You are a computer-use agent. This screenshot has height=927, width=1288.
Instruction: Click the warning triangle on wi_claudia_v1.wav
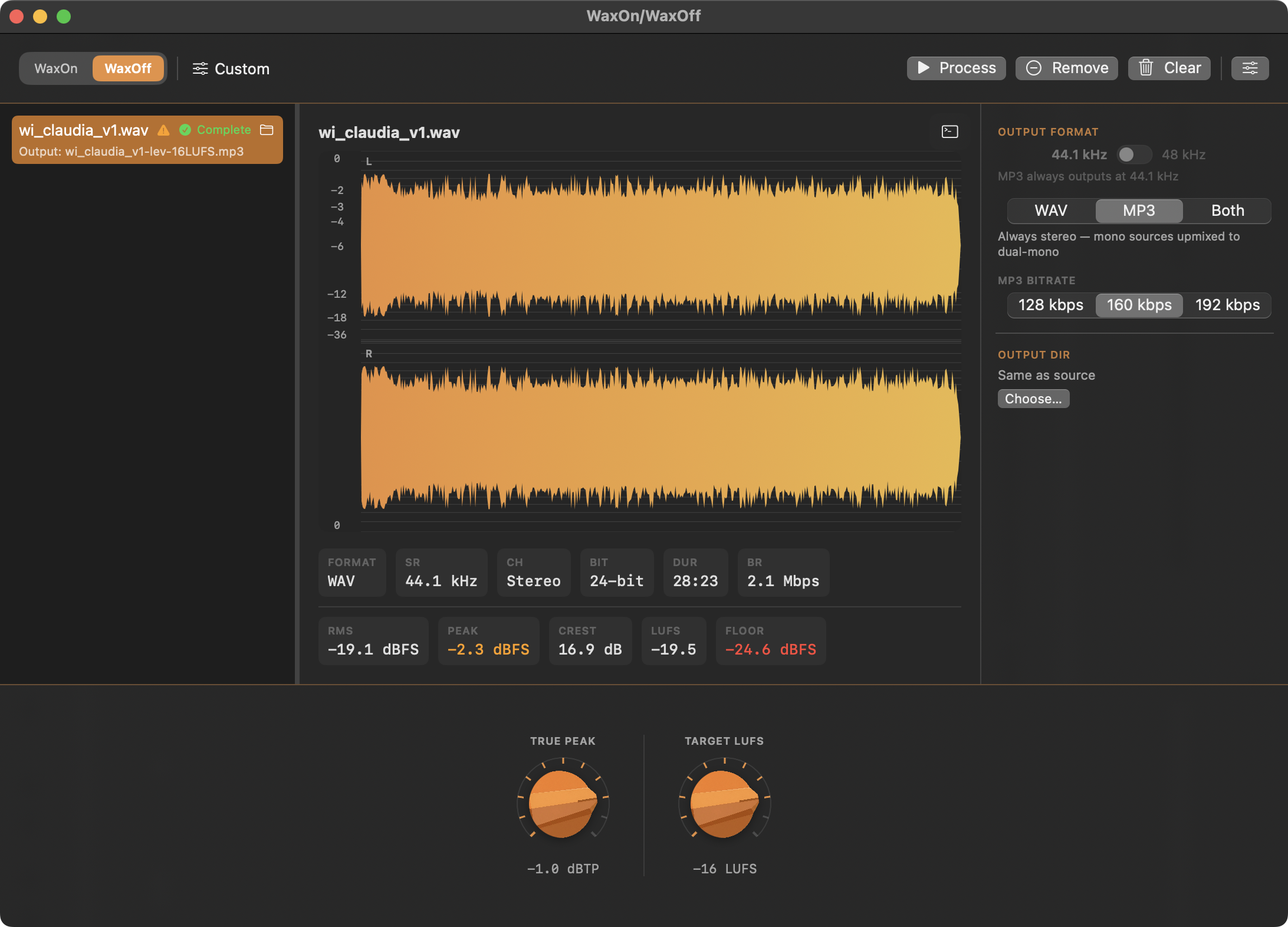click(x=163, y=130)
